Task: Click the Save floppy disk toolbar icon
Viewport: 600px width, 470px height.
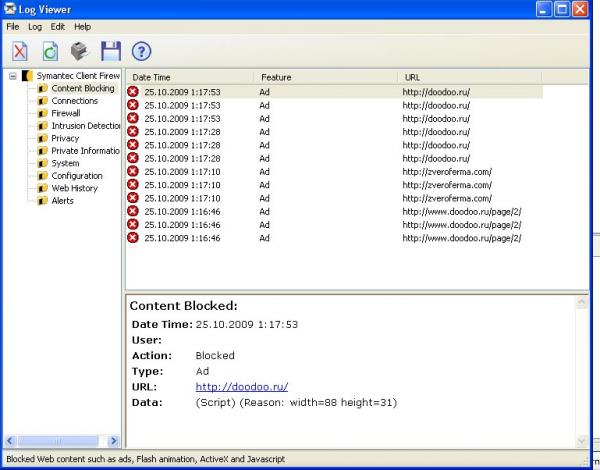Action: click(x=111, y=51)
